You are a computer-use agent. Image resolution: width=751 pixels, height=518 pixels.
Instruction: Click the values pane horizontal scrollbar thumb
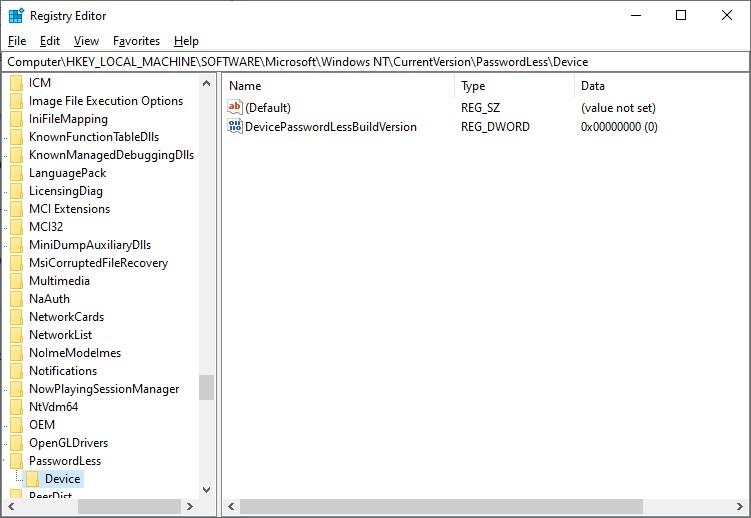[441, 507]
